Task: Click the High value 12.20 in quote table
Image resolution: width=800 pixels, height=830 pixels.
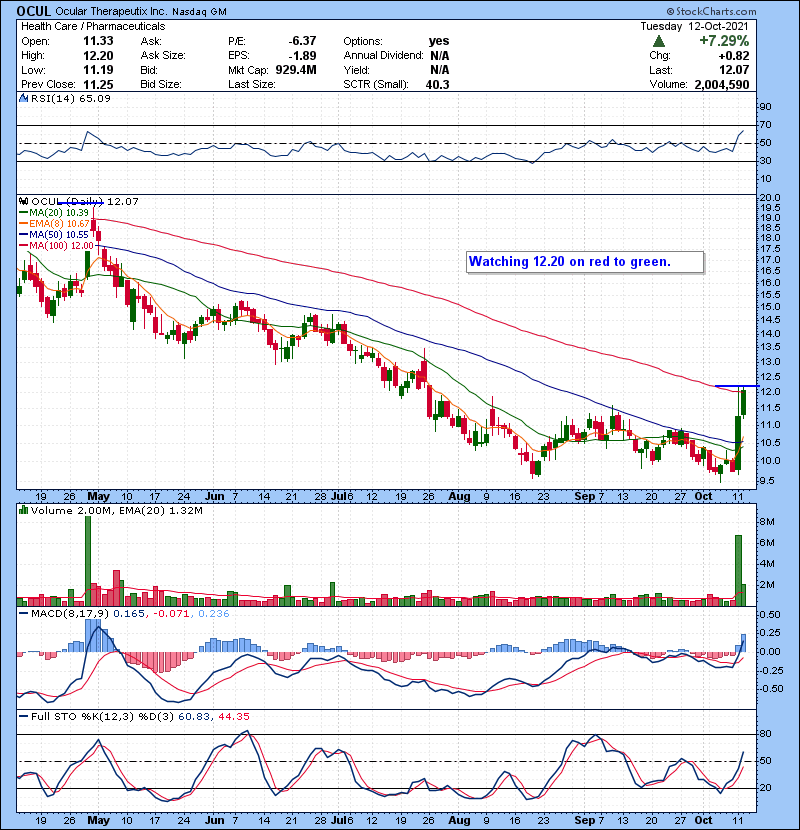Action: [98, 56]
